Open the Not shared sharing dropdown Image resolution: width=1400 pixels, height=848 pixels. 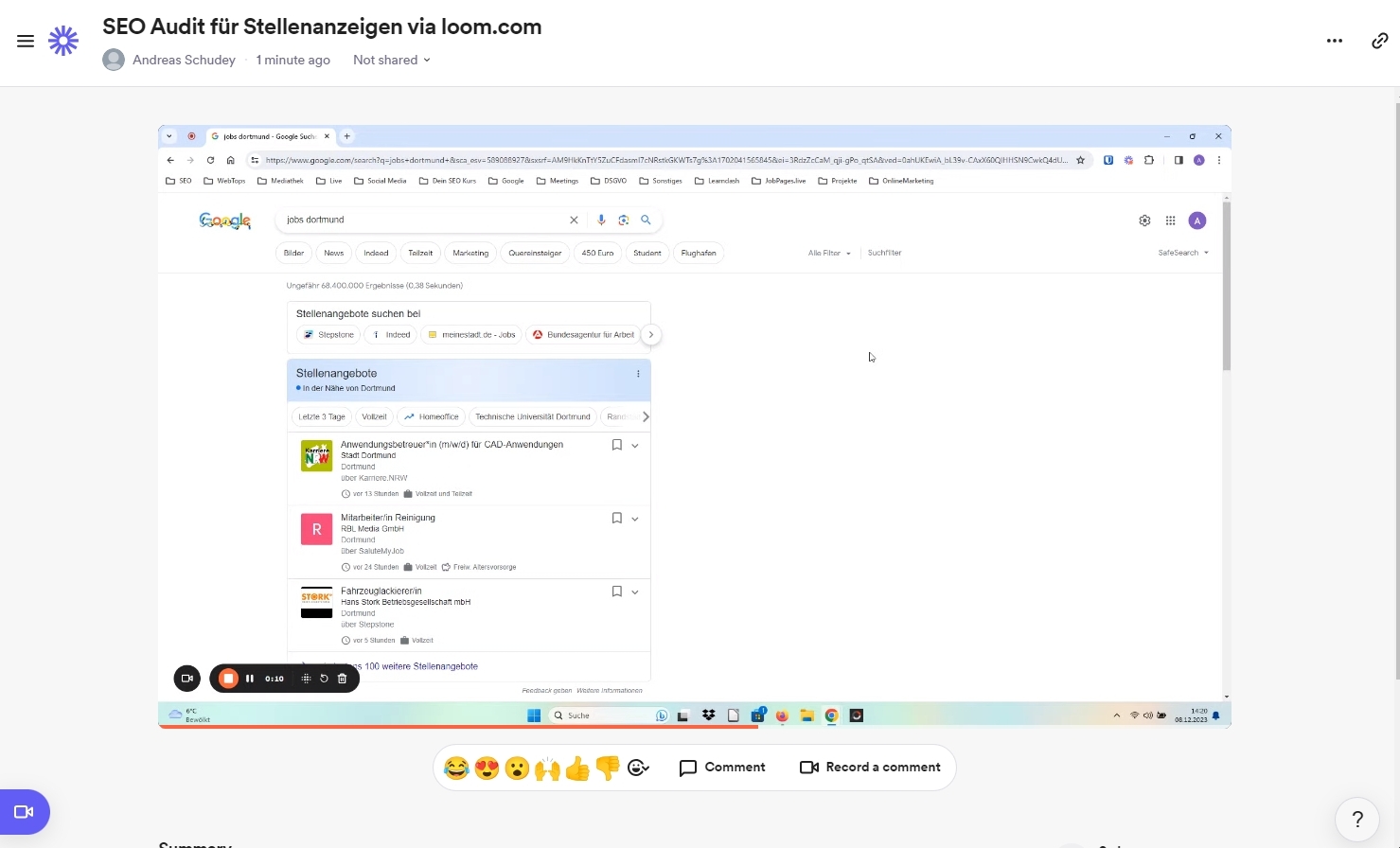[x=391, y=60]
